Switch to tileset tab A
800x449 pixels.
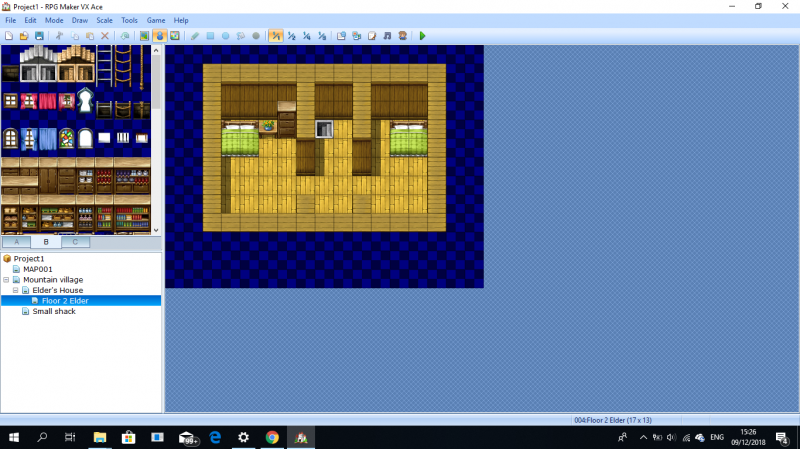pyautogui.click(x=16, y=242)
